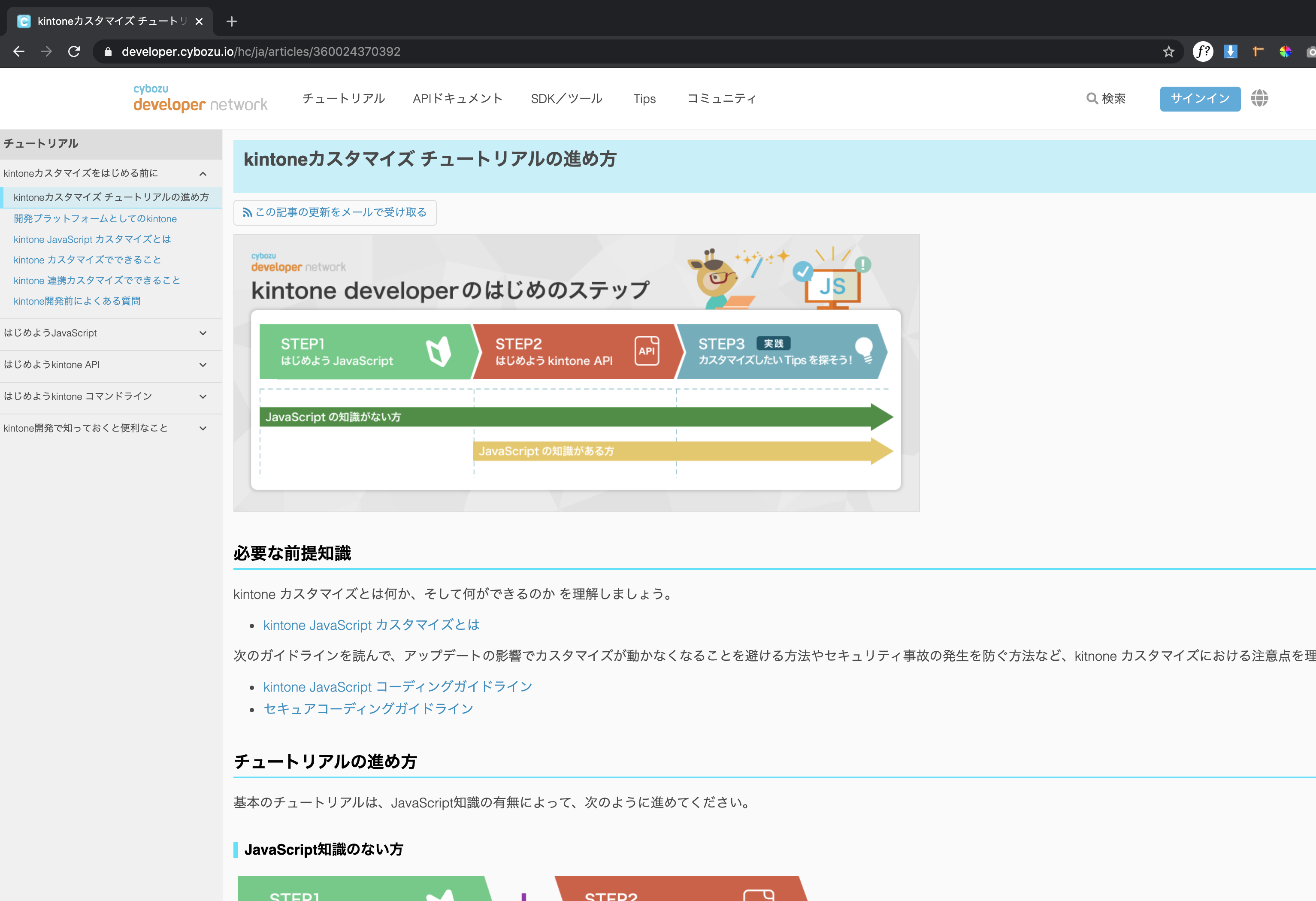The width and height of the screenshot is (1316, 901).
Task: Open the Tips menu item
Action: pyautogui.click(x=644, y=99)
